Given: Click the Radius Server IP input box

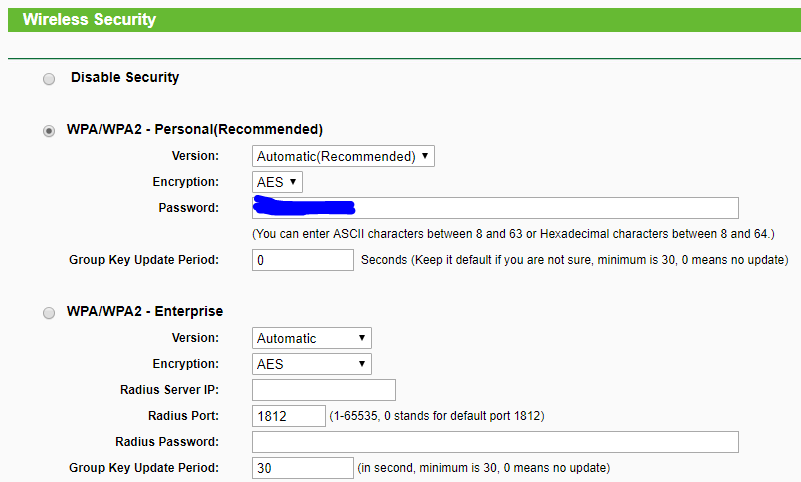Looking at the screenshot, I should (324, 390).
